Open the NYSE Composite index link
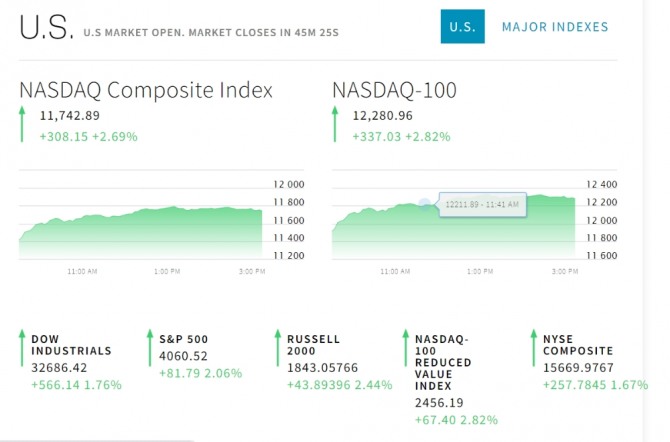Image resolution: width=670 pixels, height=442 pixels. [576, 345]
